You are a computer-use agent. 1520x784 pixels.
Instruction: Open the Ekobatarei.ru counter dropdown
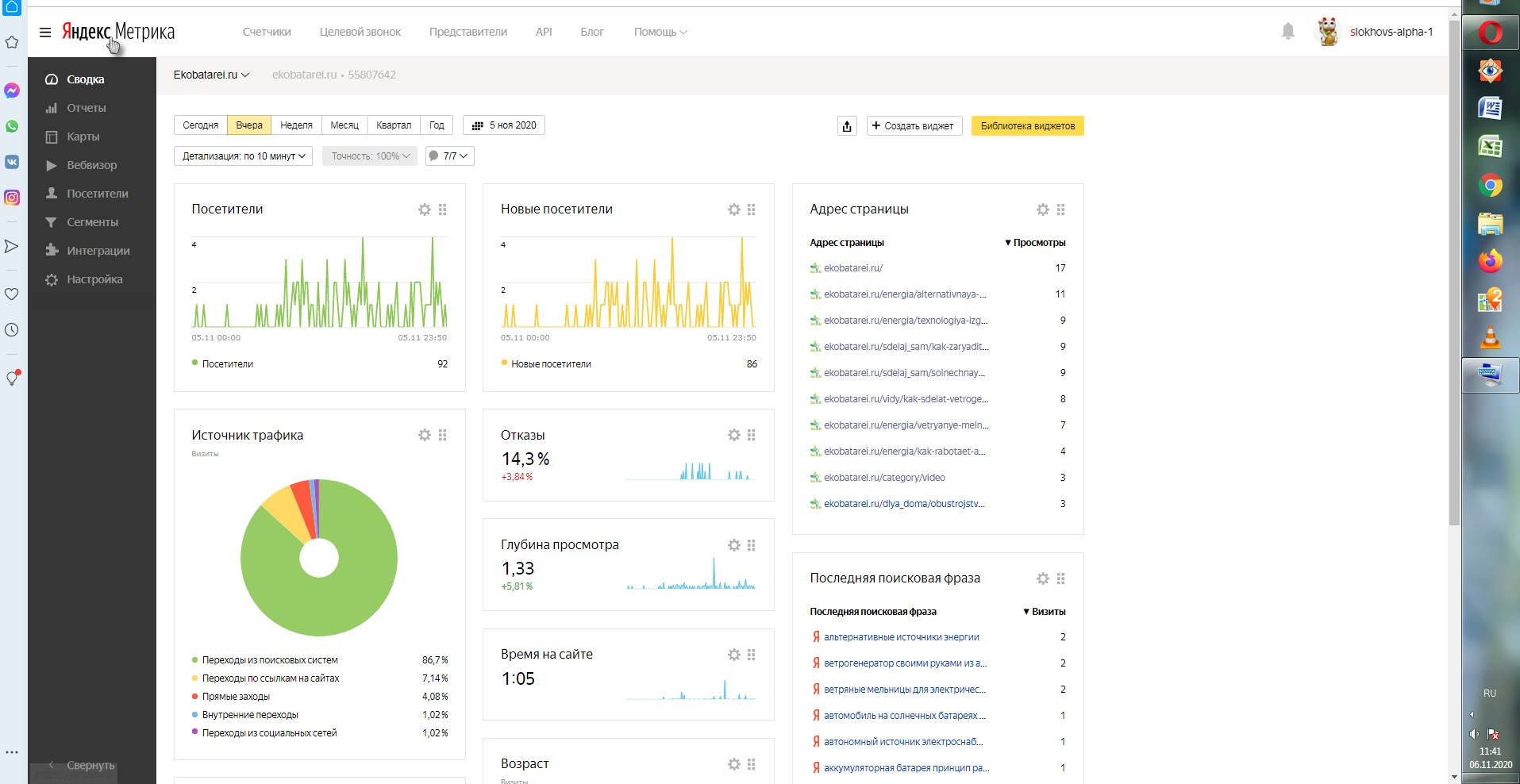211,75
